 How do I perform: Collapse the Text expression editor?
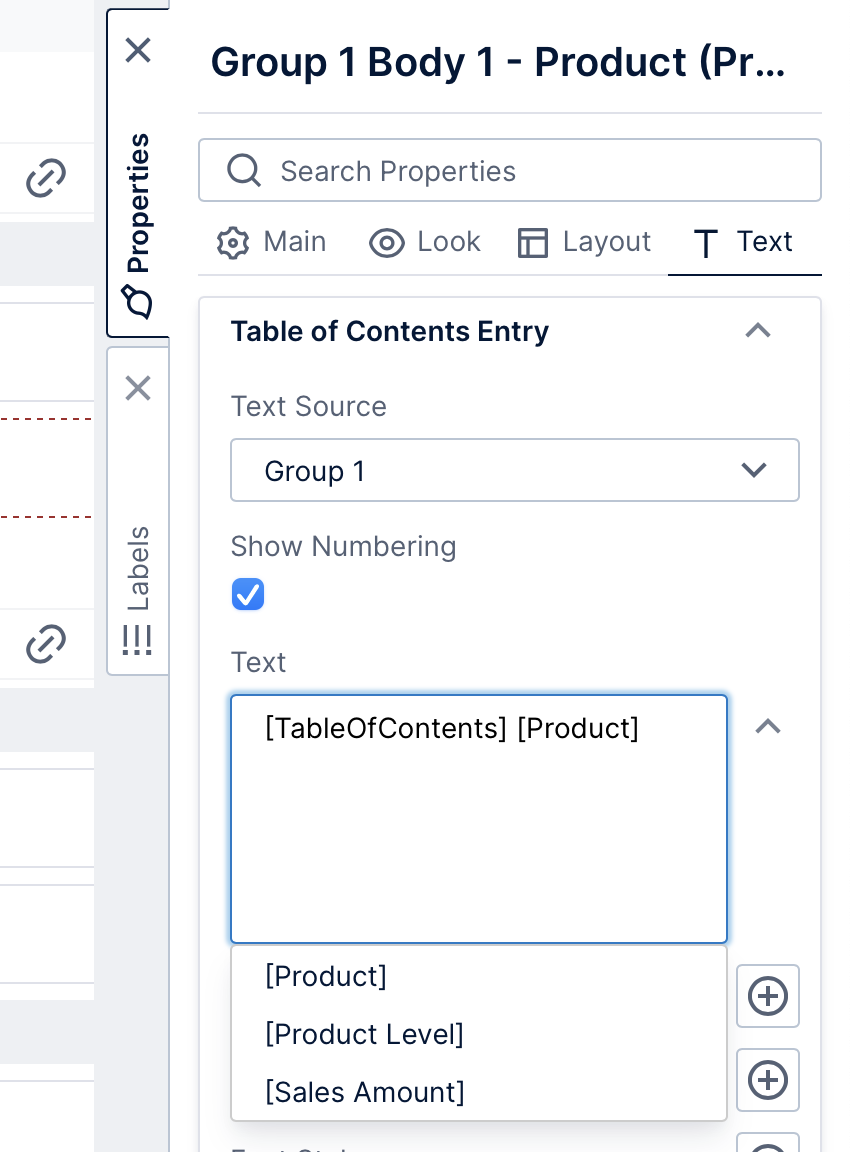click(768, 727)
